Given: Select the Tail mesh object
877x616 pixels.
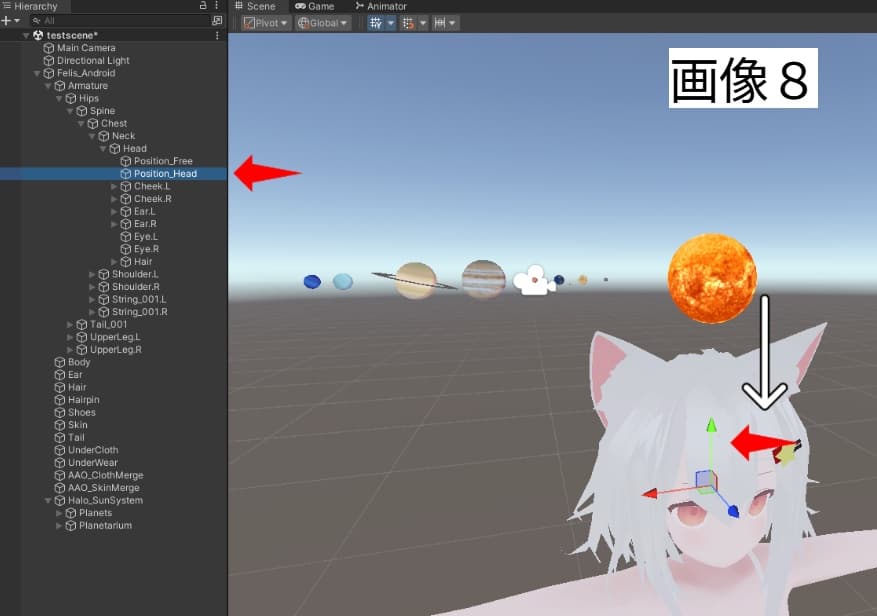Looking at the screenshot, I should tap(76, 438).
